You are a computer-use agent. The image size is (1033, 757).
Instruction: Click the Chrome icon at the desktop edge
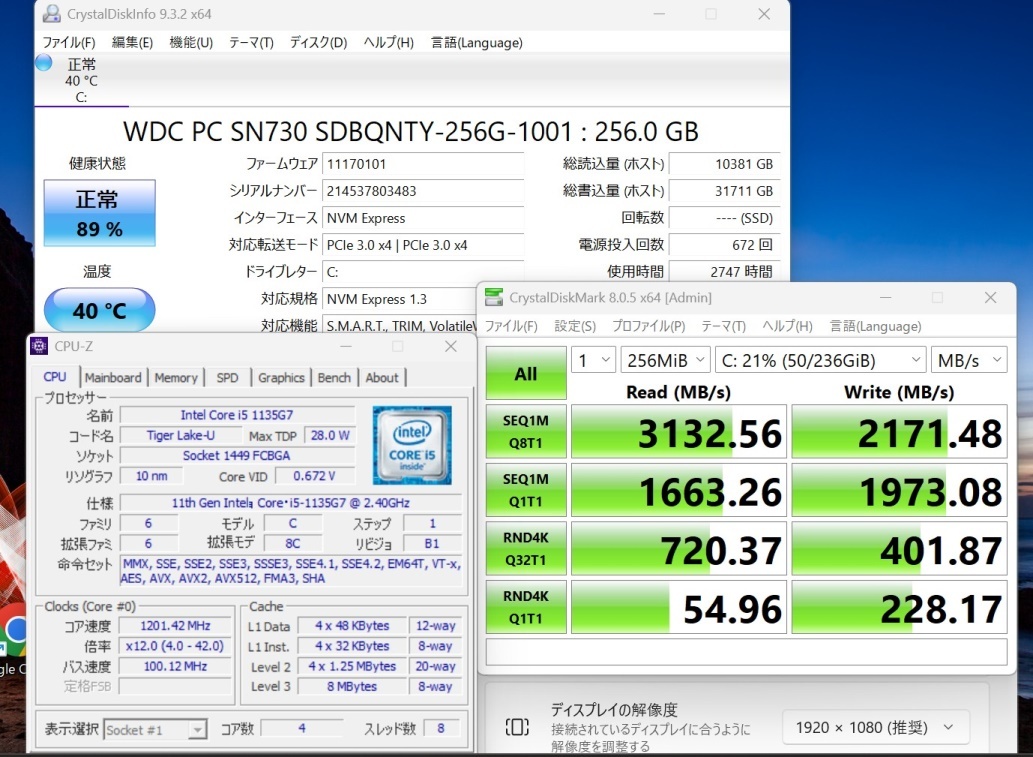[14, 631]
